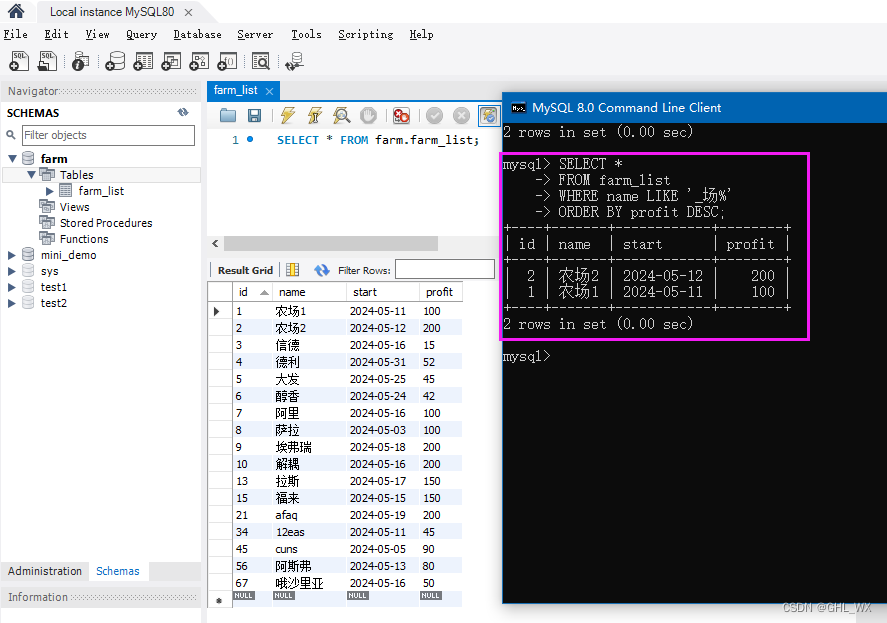Close Local instance MySQL80 connection tab
The image size is (887, 623).
(x=188, y=12)
